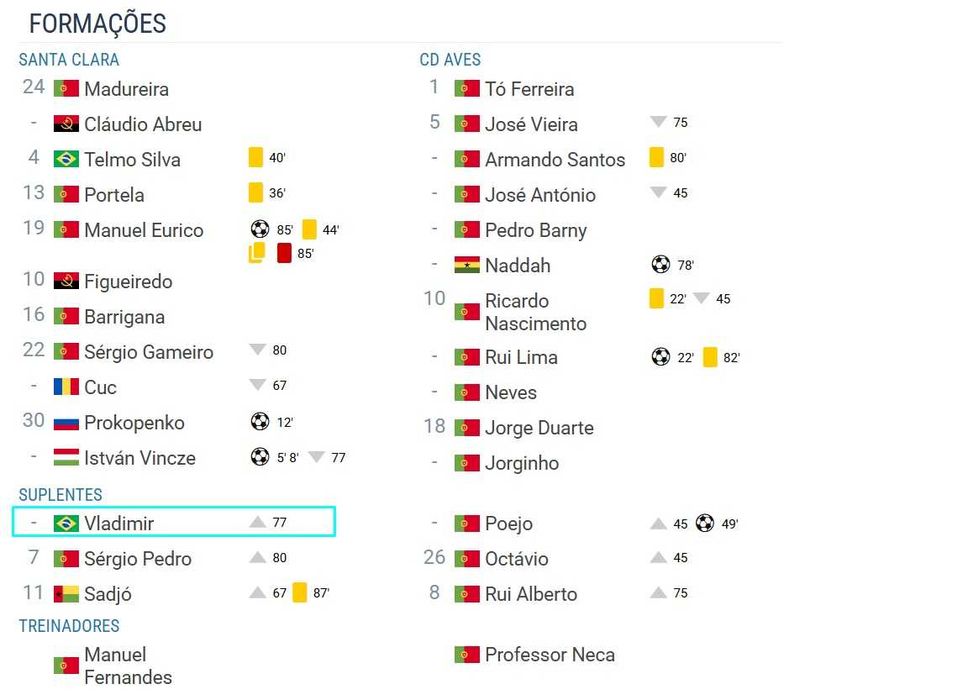968x700 pixels.
Task: Open the Santa Clara team page
Action: pyautogui.click(x=69, y=60)
